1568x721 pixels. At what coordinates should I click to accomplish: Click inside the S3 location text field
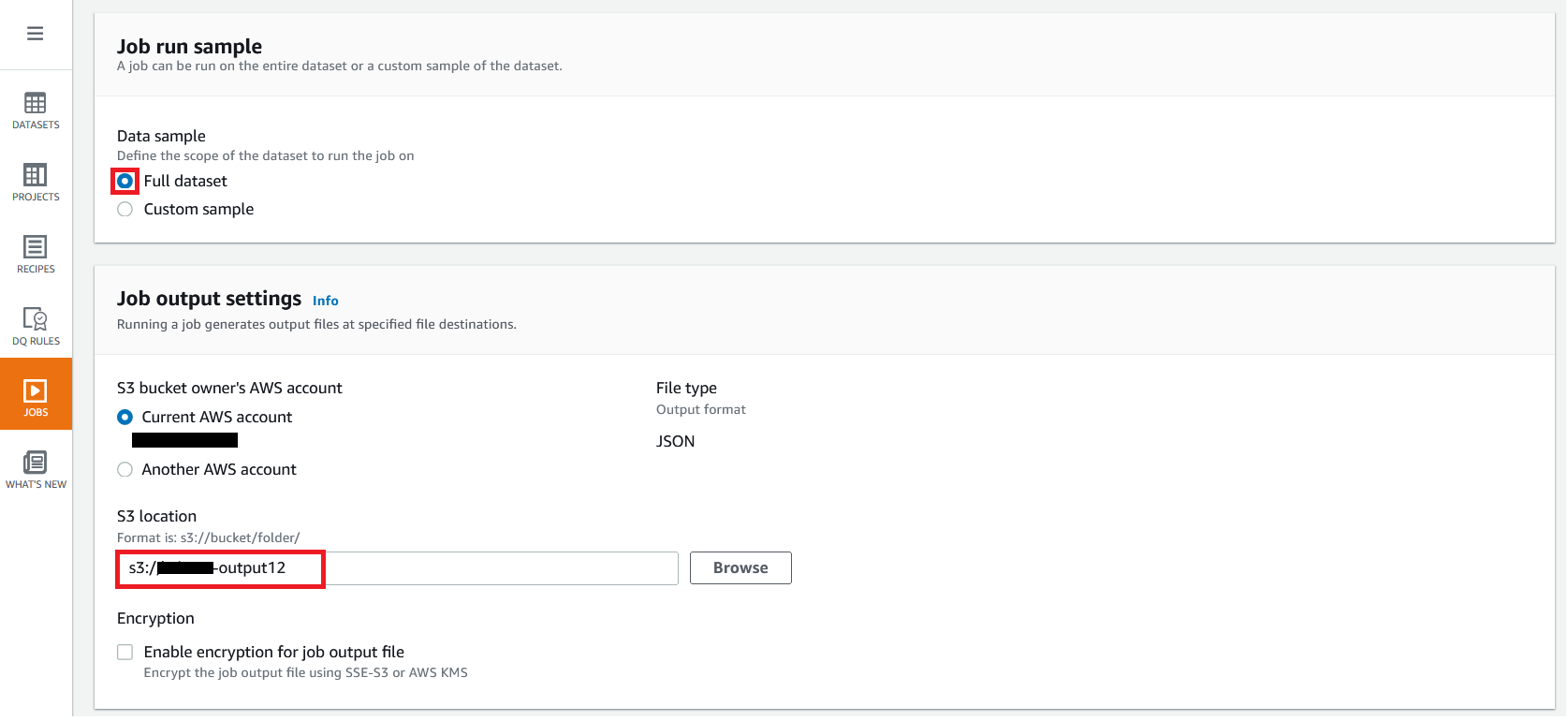tap(496, 568)
